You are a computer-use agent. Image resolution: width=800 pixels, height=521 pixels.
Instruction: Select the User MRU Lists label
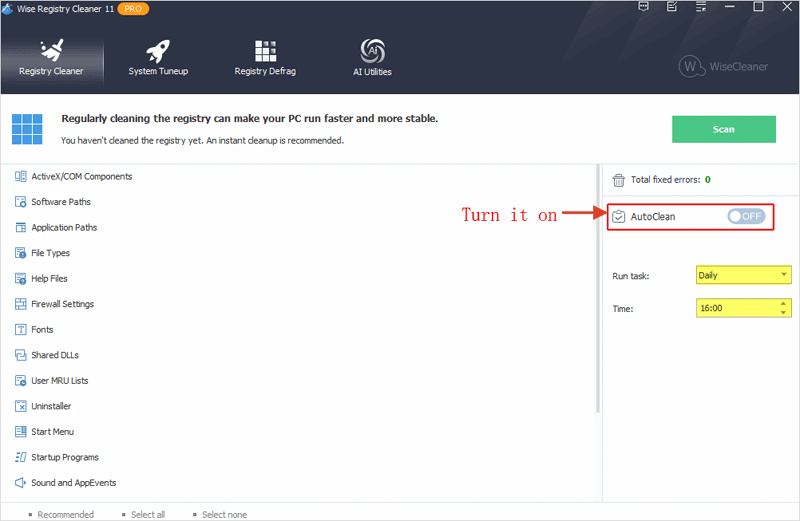click(x=60, y=381)
